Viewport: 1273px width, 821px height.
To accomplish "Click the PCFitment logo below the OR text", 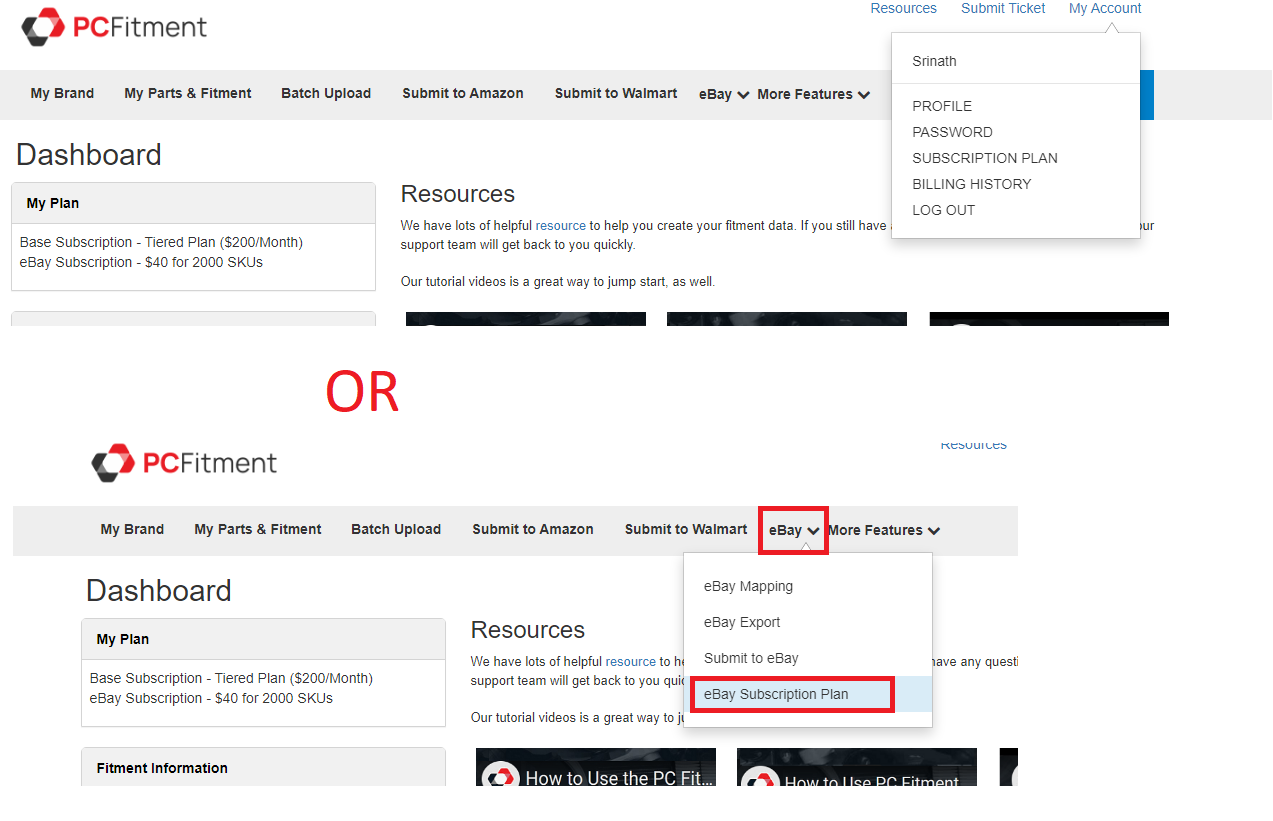I will (x=184, y=463).
